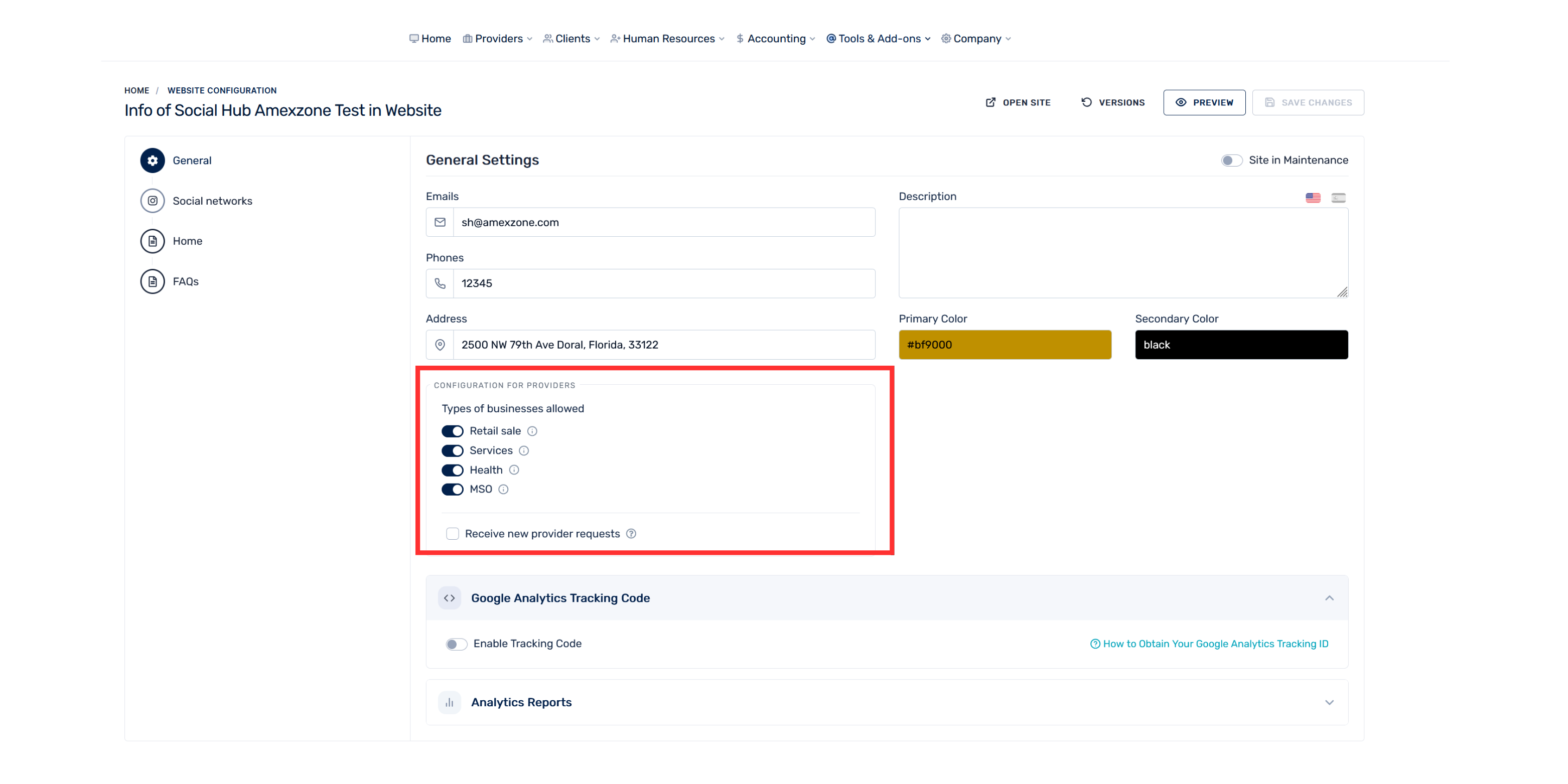This screenshot has height=784, width=1568.
Task: Collapse Google Analytics Tracking Code section
Action: (1329, 598)
